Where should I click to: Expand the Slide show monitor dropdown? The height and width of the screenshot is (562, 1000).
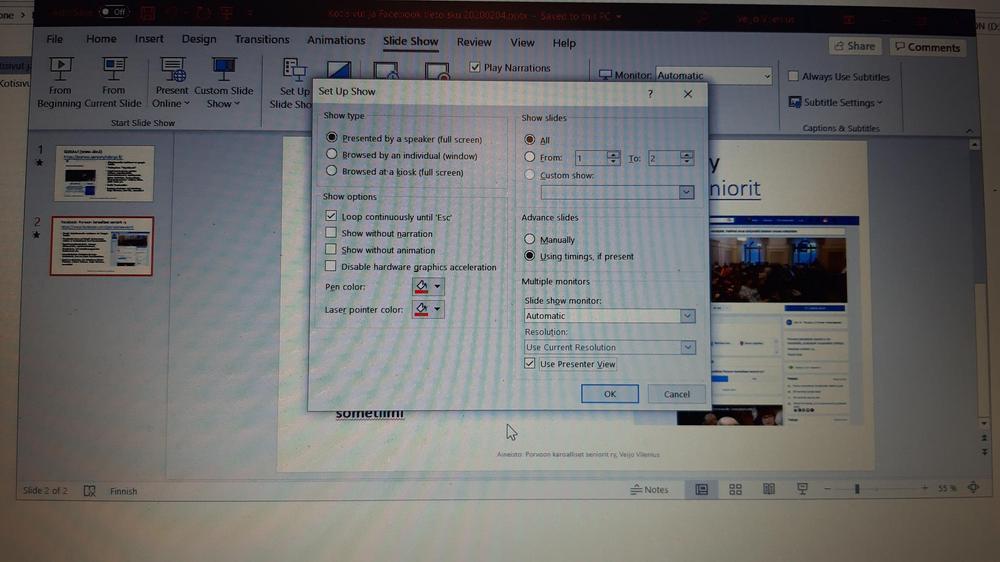point(687,316)
